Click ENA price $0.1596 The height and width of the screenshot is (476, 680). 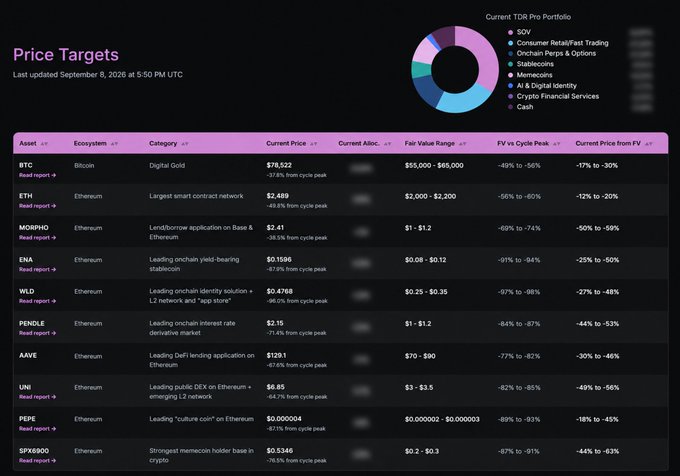tap(279, 260)
